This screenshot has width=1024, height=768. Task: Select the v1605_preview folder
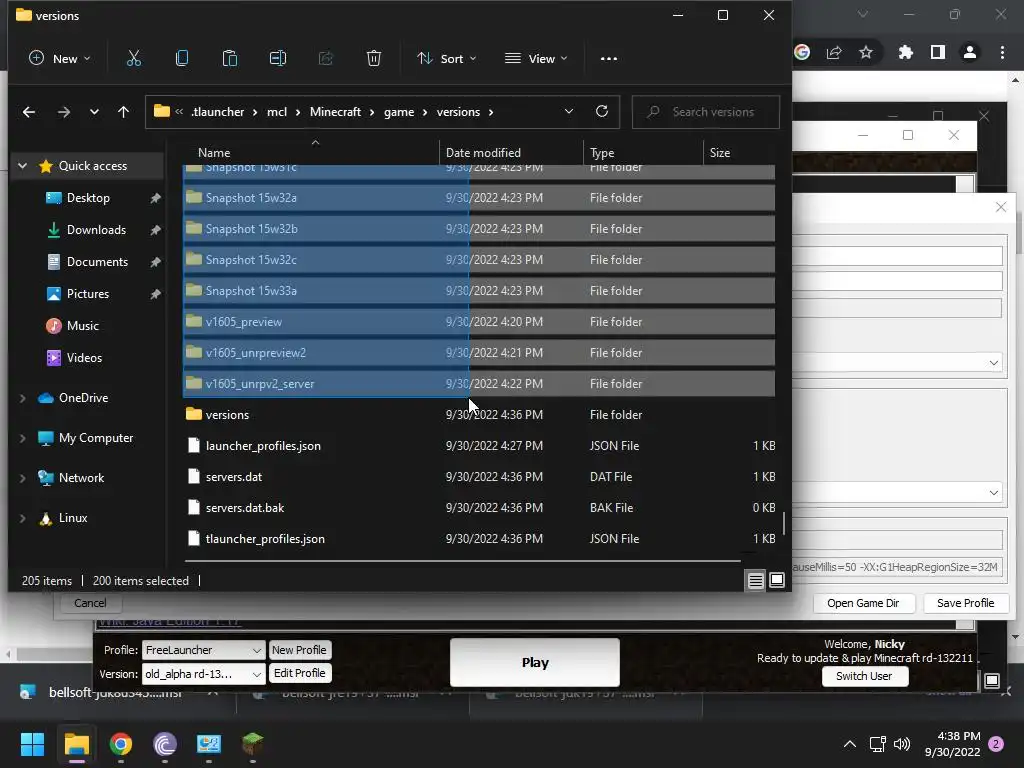pyautogui.click(x=479, y=322)
